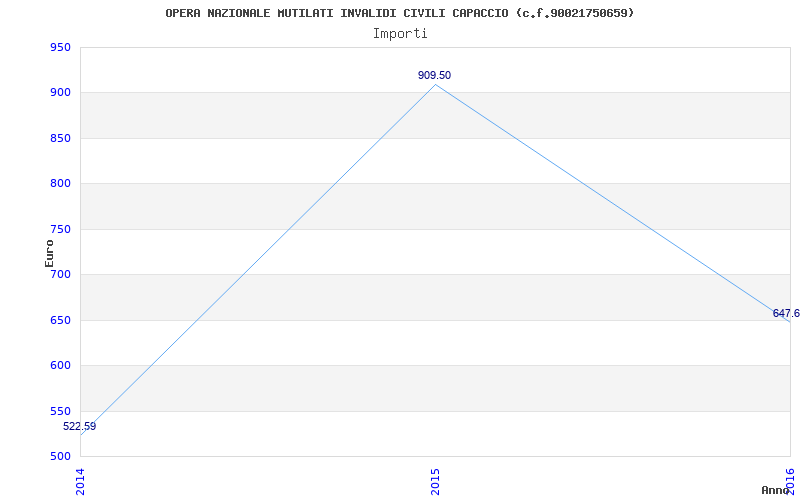Click the 500 y-axis value
Viewport: 800px width, 500px height.
click(60, 457)
